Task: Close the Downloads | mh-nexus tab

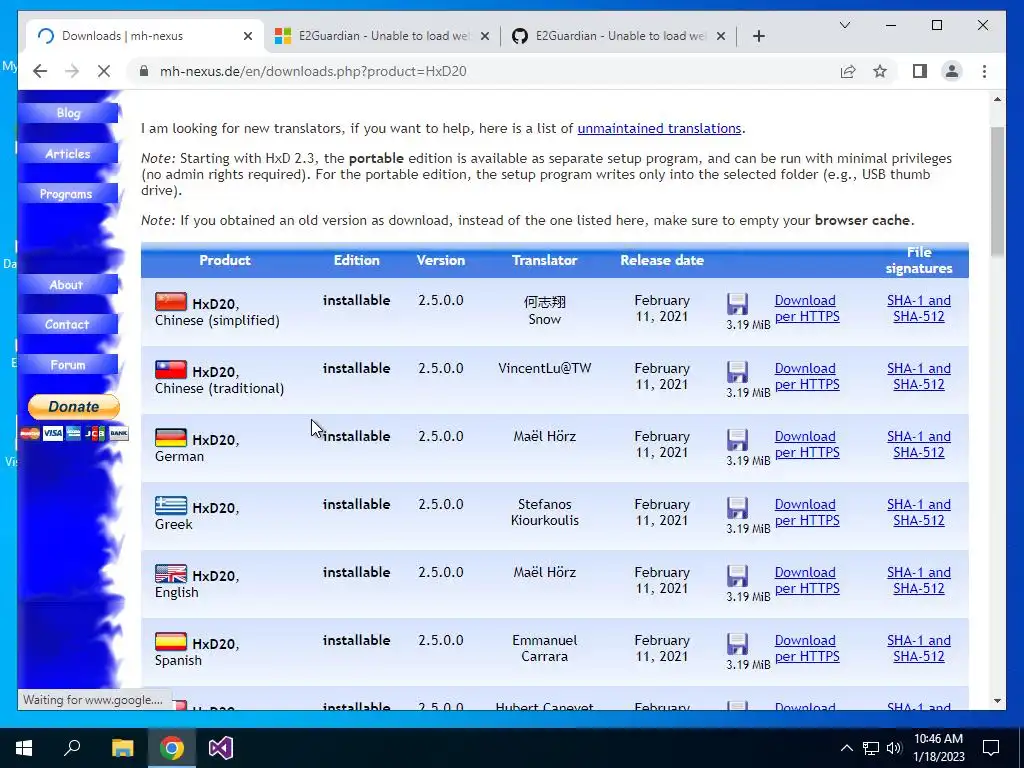Action: tap(248, 36)
